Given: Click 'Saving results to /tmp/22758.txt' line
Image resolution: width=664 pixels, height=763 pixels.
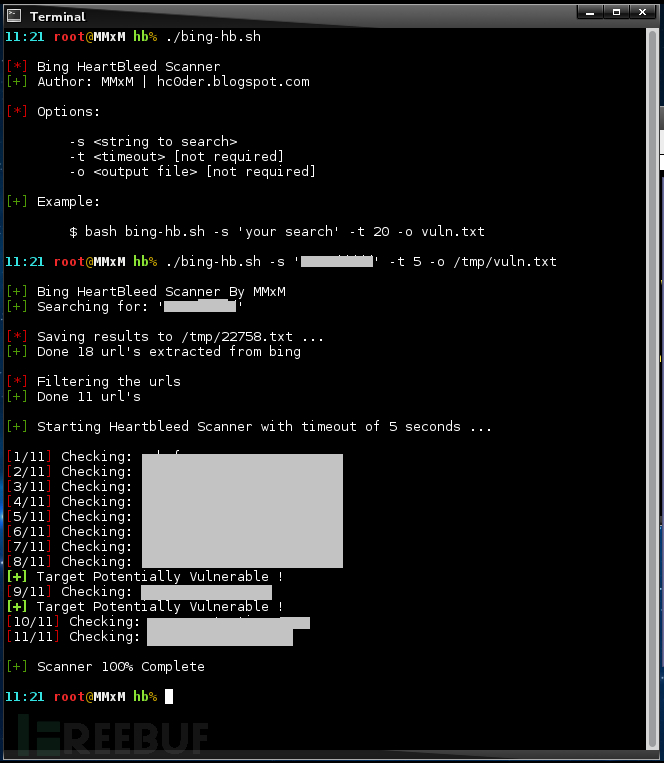Looking at the screenshot, I should [x=165, y=337].
